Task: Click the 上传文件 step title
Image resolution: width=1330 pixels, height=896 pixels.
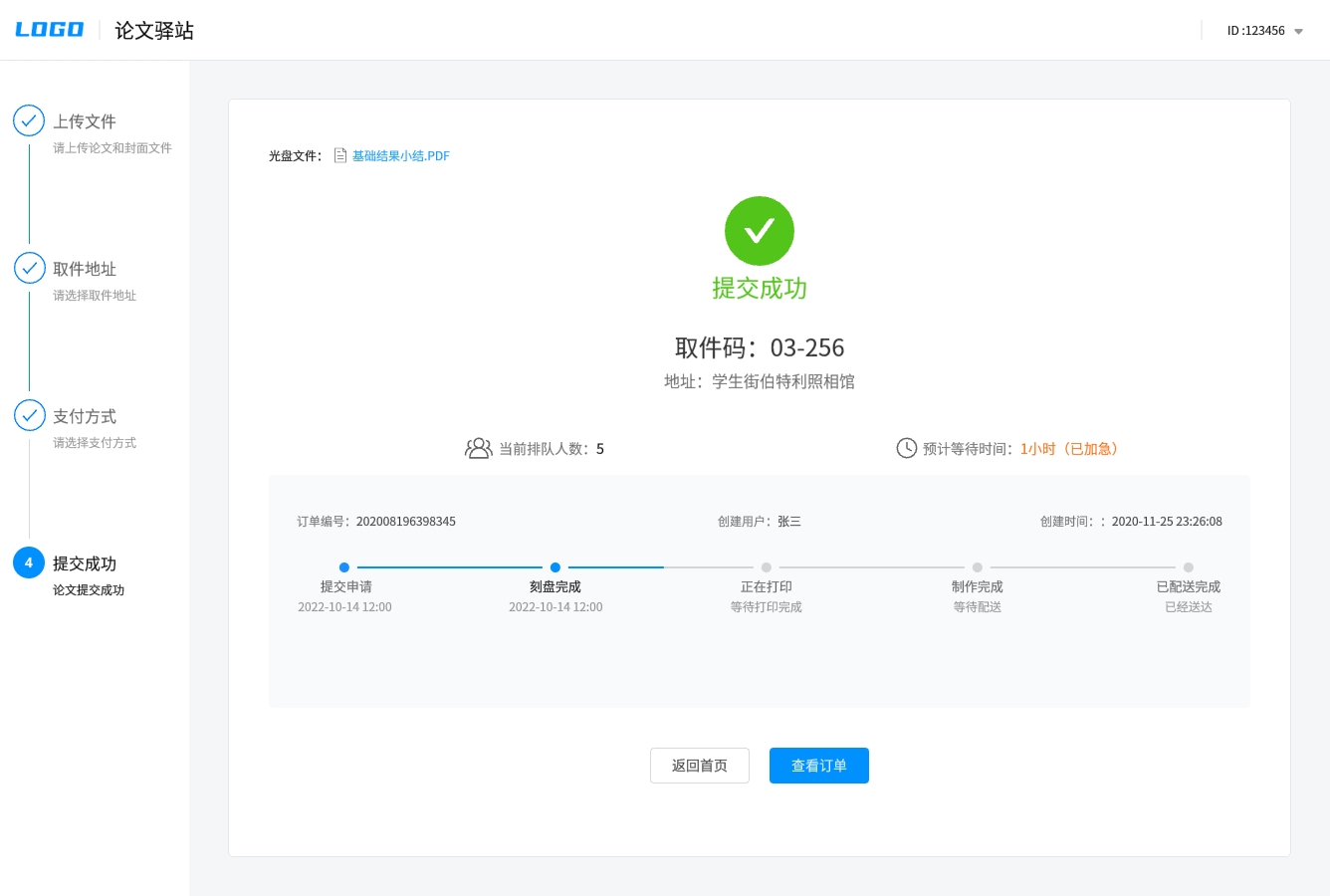Action: (85, 121)
